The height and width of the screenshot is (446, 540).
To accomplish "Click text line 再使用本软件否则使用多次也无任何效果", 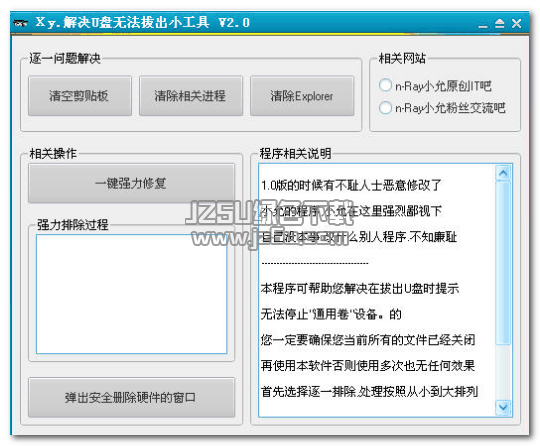I will [368, 365].
